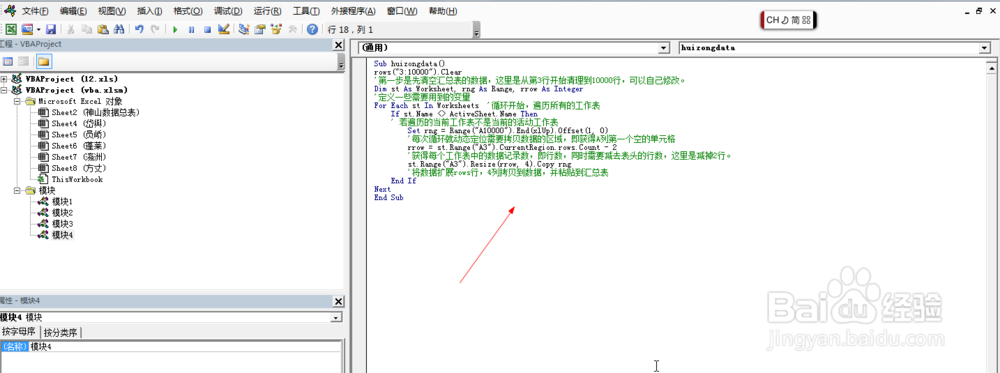Open the 视图(V) menu
The image size is (1000, 373).
112,11
